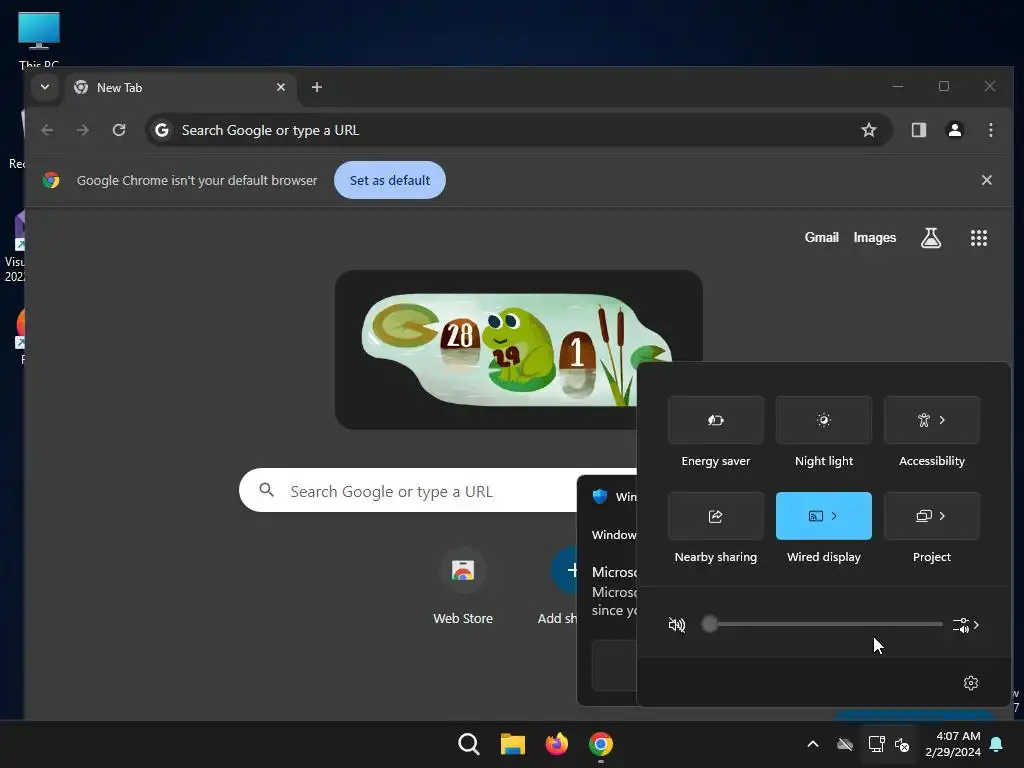Open Chrome profile avatar icon
1024x768 pixels.
point(955,130)
